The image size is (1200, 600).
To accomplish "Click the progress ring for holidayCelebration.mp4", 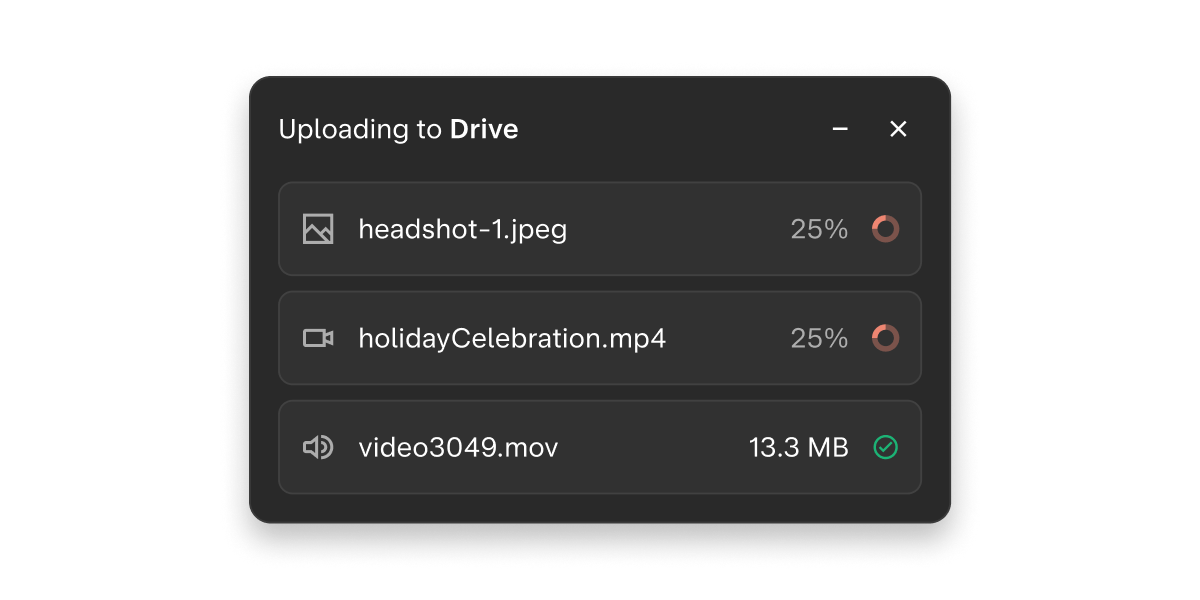I will pyautogui.click(x=886, y=338).
